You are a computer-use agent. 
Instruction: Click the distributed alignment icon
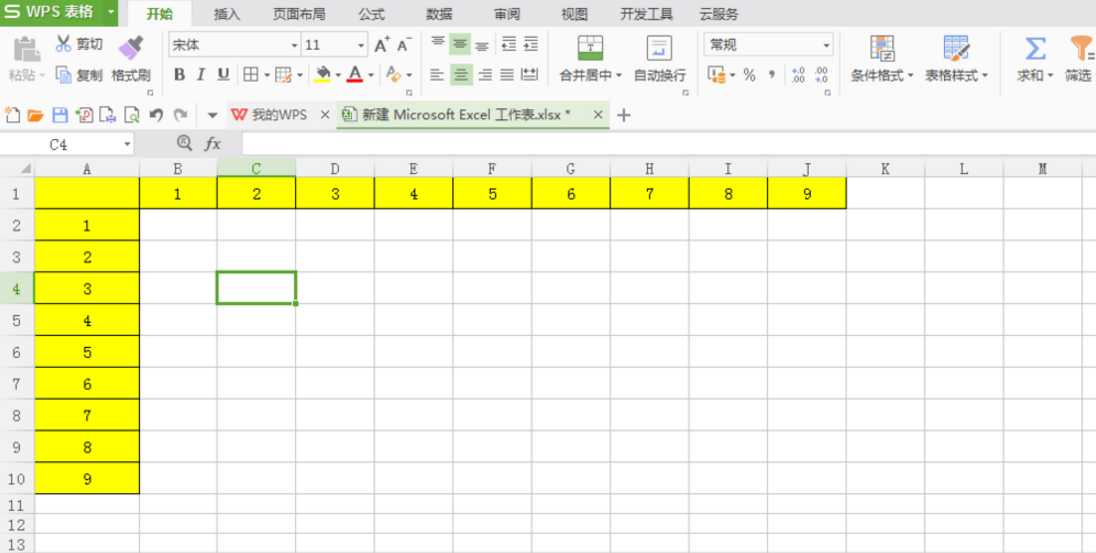[x=531, y=74]
